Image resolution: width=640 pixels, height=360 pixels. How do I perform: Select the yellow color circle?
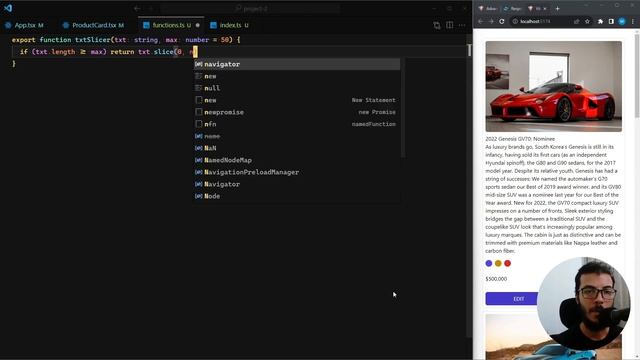(498, 263)
